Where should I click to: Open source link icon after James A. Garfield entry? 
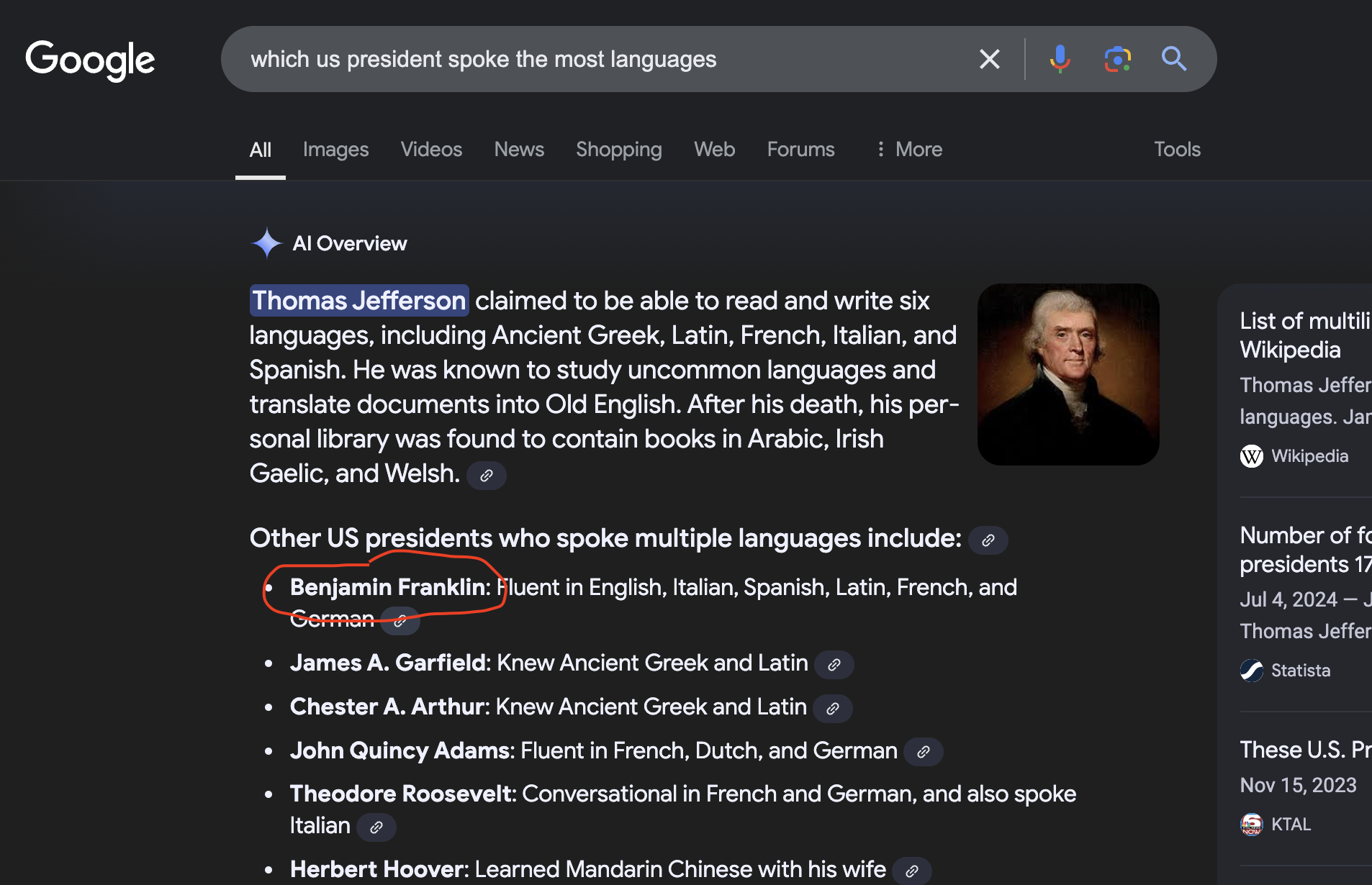point(834,665)
